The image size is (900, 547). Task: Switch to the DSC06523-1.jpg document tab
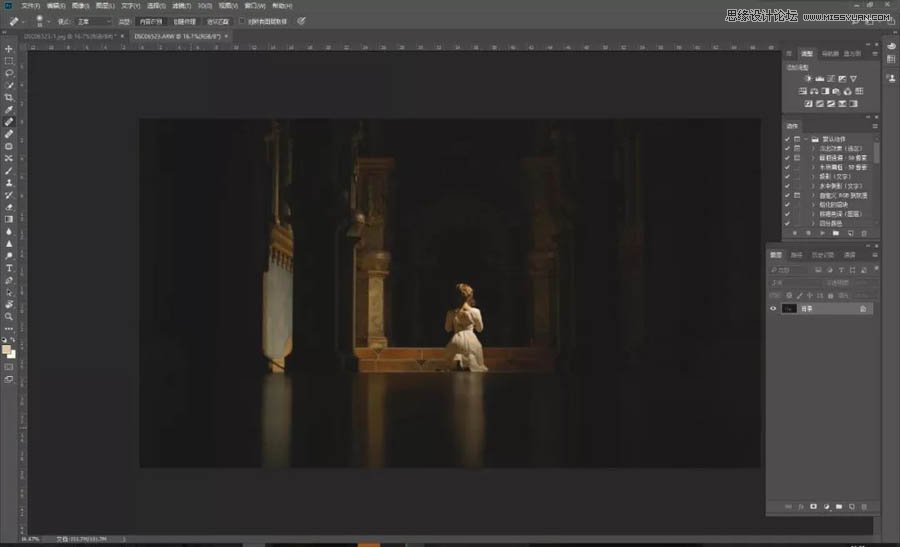tap(71, 36)
